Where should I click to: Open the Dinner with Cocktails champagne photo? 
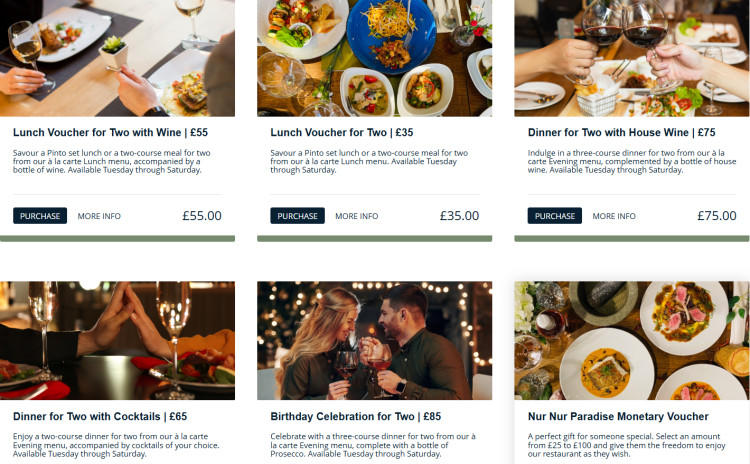pos(117,341)
